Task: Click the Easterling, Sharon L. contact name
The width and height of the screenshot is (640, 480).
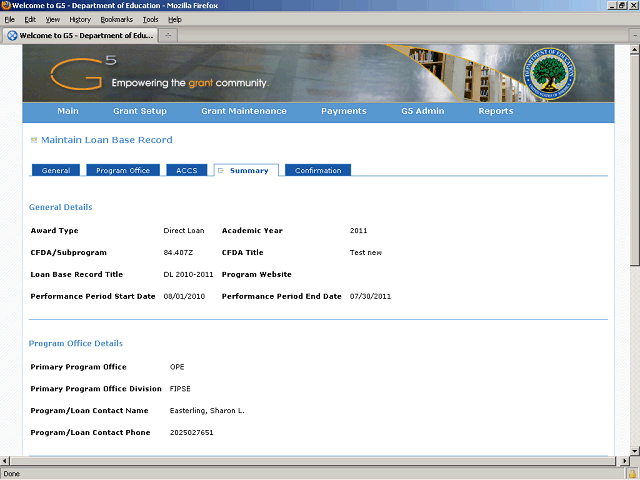Action: click(207, 411)
